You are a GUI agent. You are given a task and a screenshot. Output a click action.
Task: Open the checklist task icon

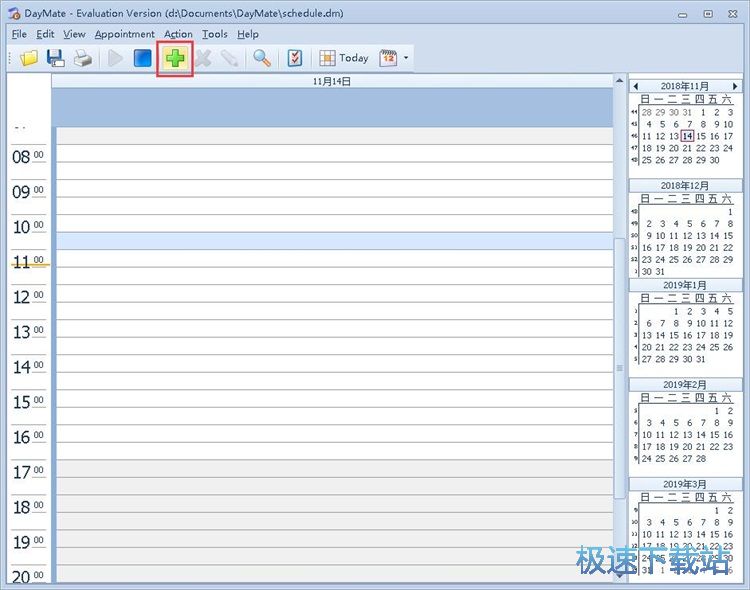[x=294, y=58]
